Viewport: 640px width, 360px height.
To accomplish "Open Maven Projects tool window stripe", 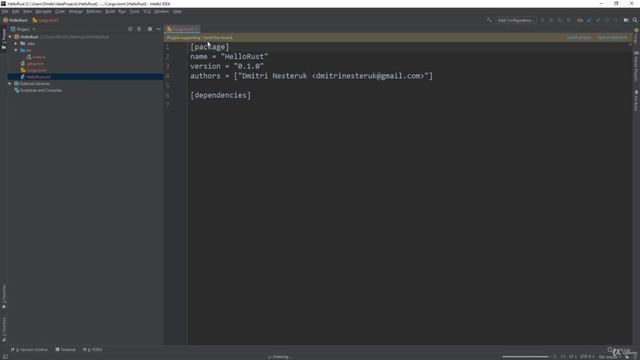I will click(x=636, y=66).
